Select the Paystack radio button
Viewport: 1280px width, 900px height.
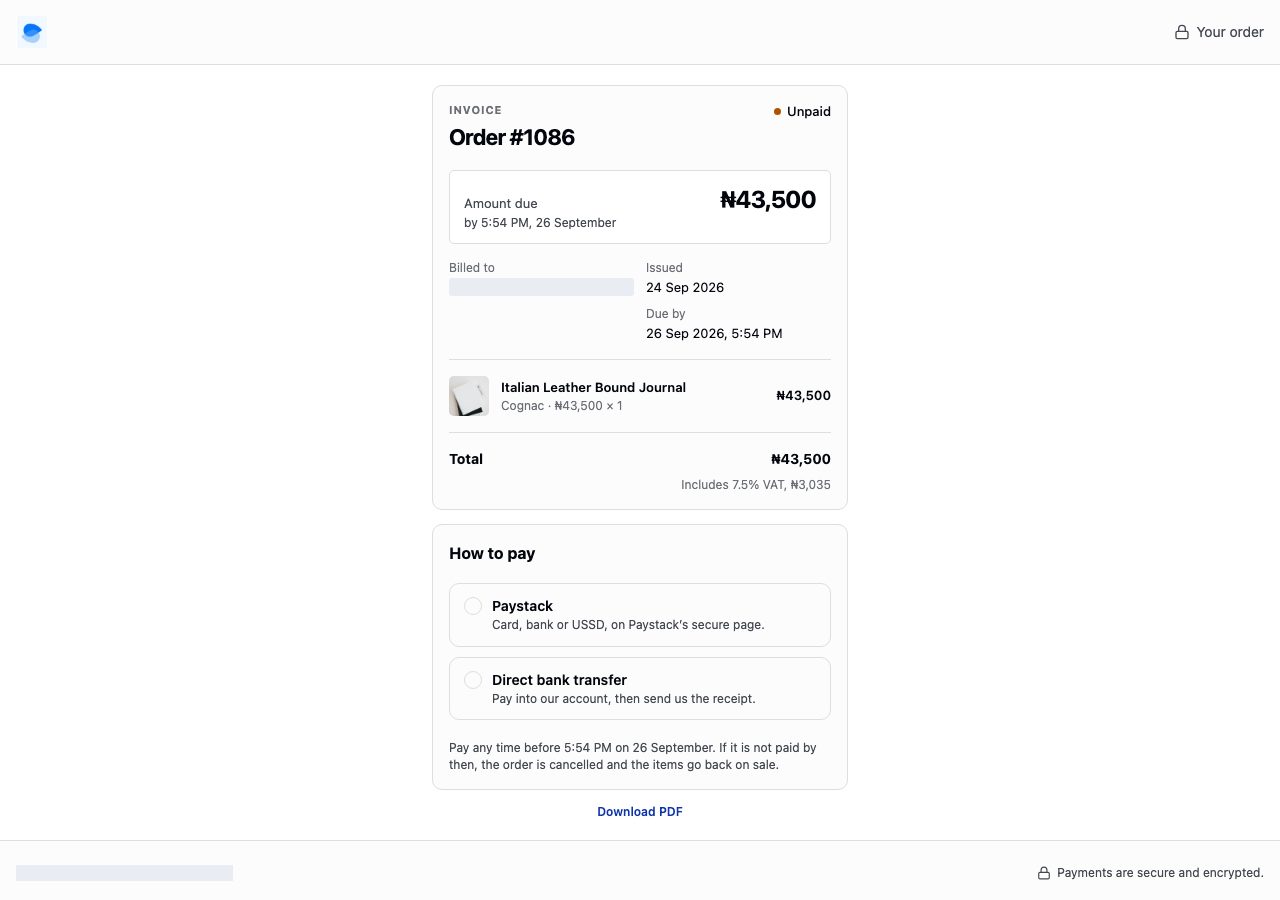click(473, 606)
